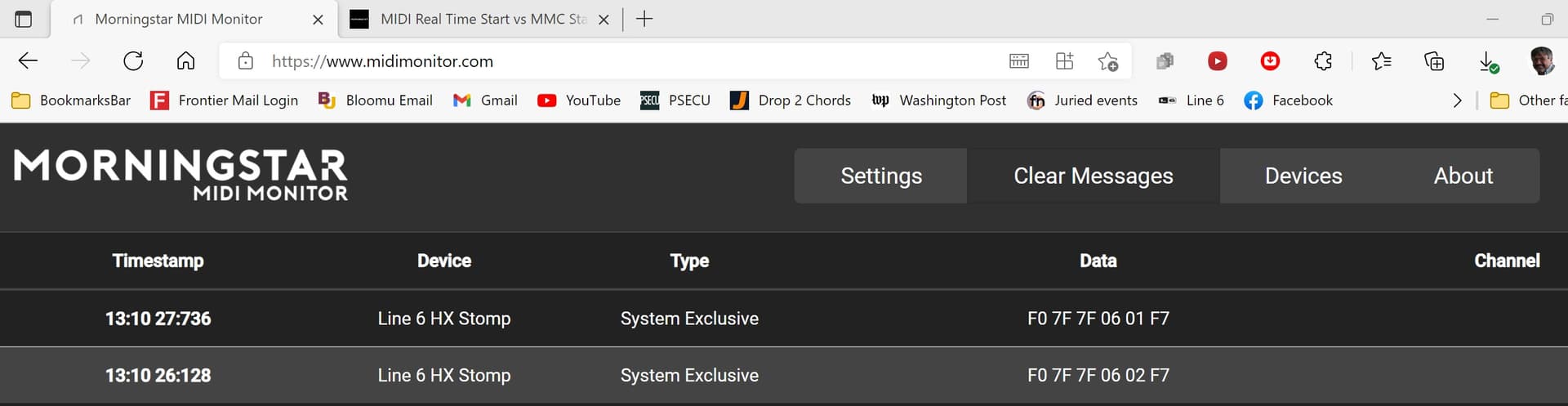1568x406 pixels.
Task: Open the Devices menu item
Action: pos(1303,176)
